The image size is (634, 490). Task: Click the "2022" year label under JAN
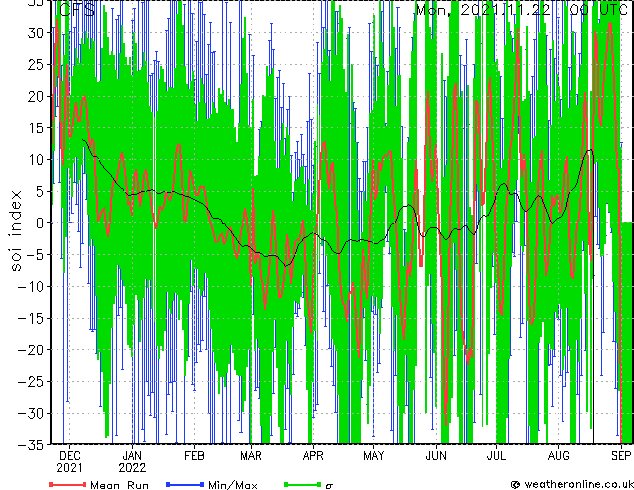pyautogui.click(x=132, y=468)
